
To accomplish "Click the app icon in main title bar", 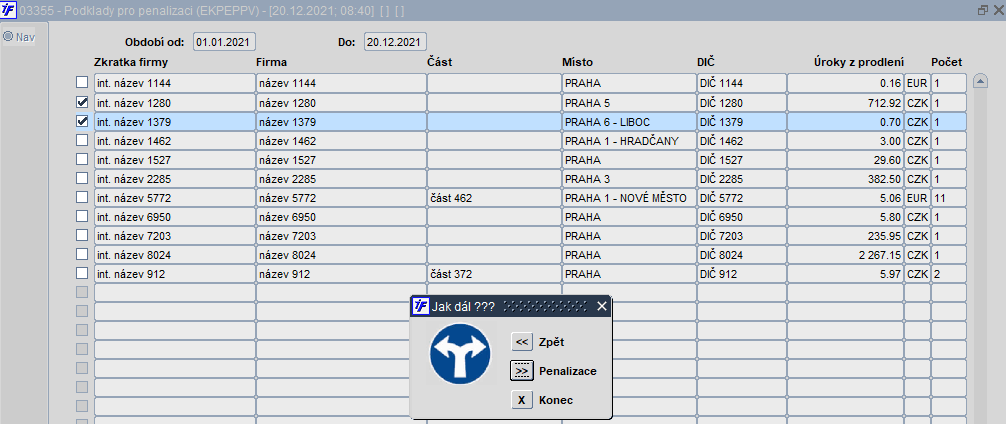I will [9, 9].
